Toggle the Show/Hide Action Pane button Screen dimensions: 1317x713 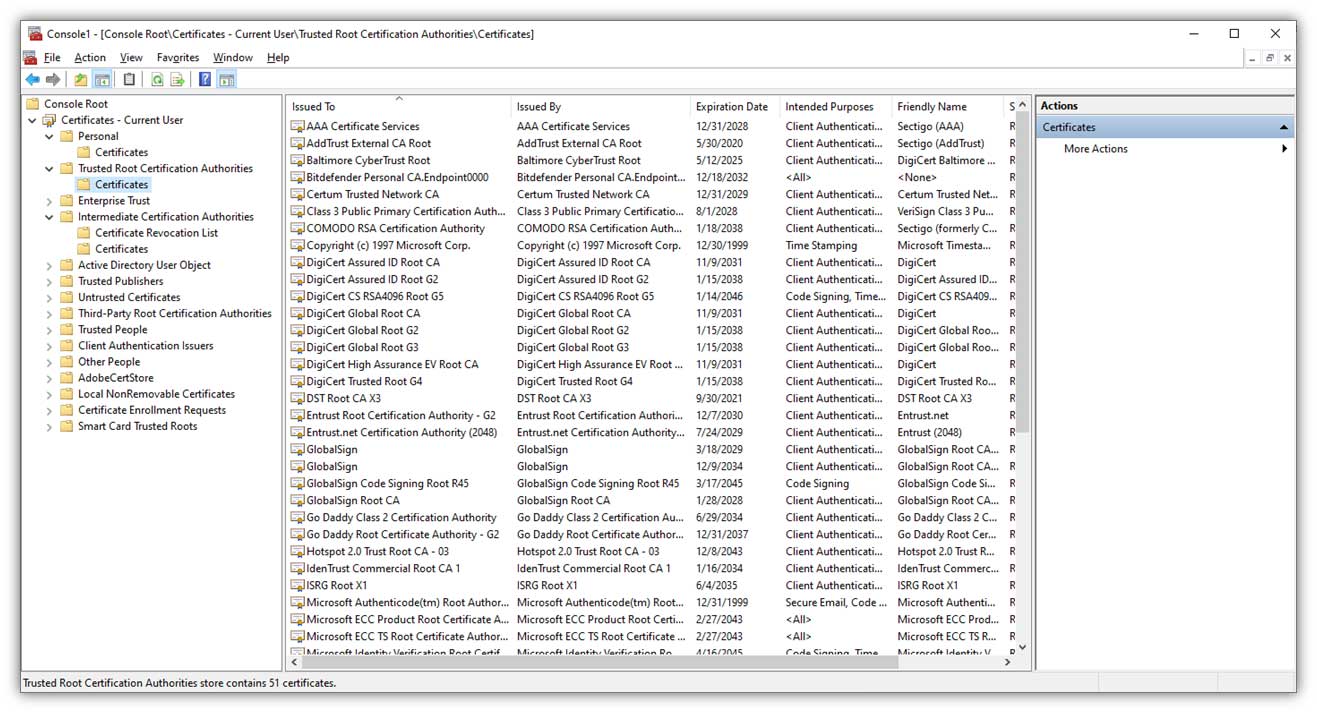click(x=226, y=80)
